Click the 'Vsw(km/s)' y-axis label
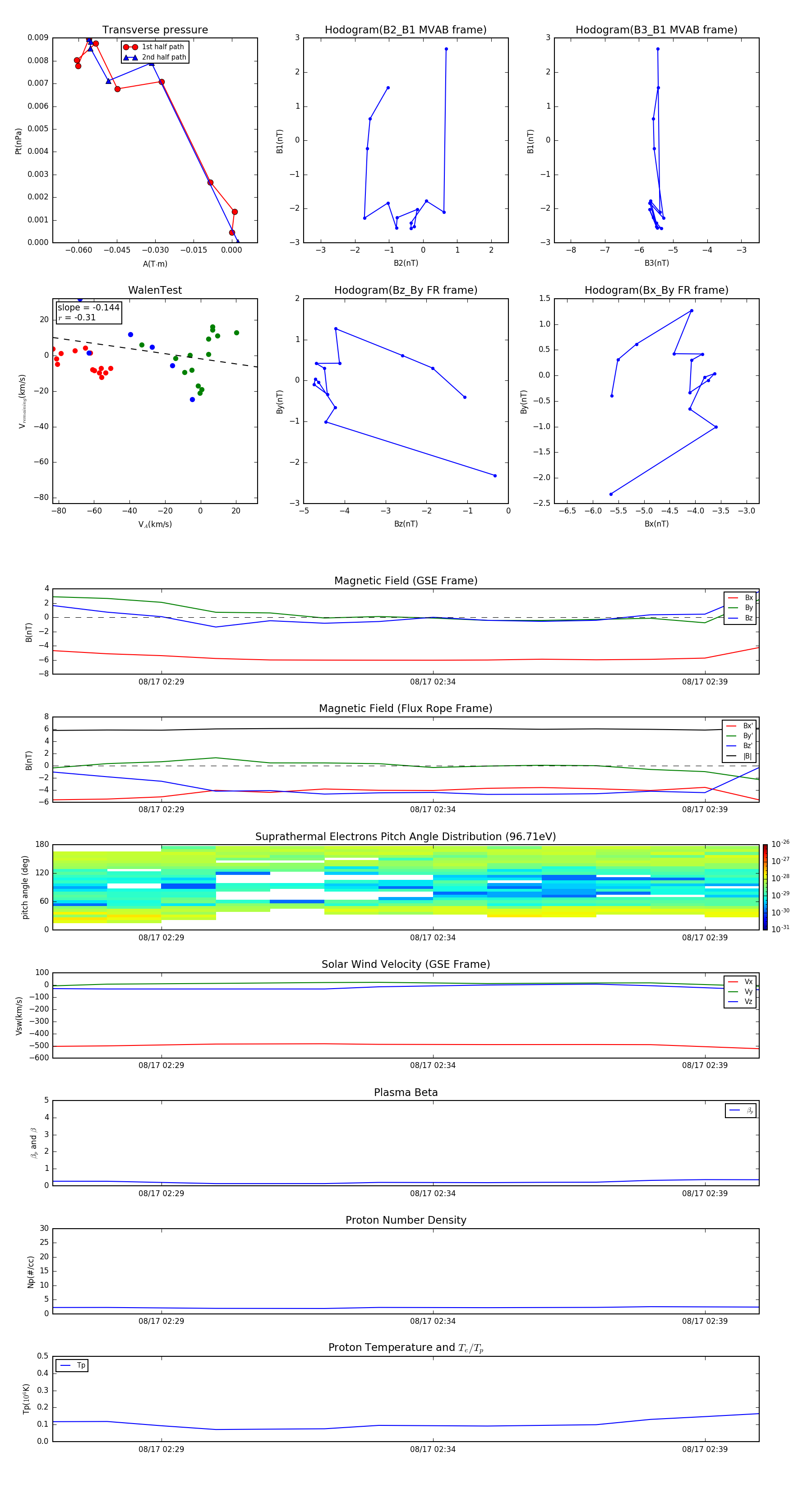 (x=19, y=1016)
